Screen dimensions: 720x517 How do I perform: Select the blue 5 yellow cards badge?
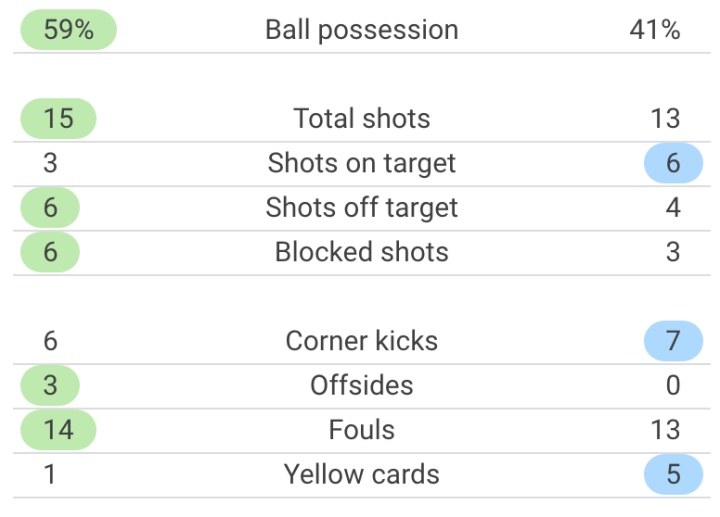click(673, 474)
